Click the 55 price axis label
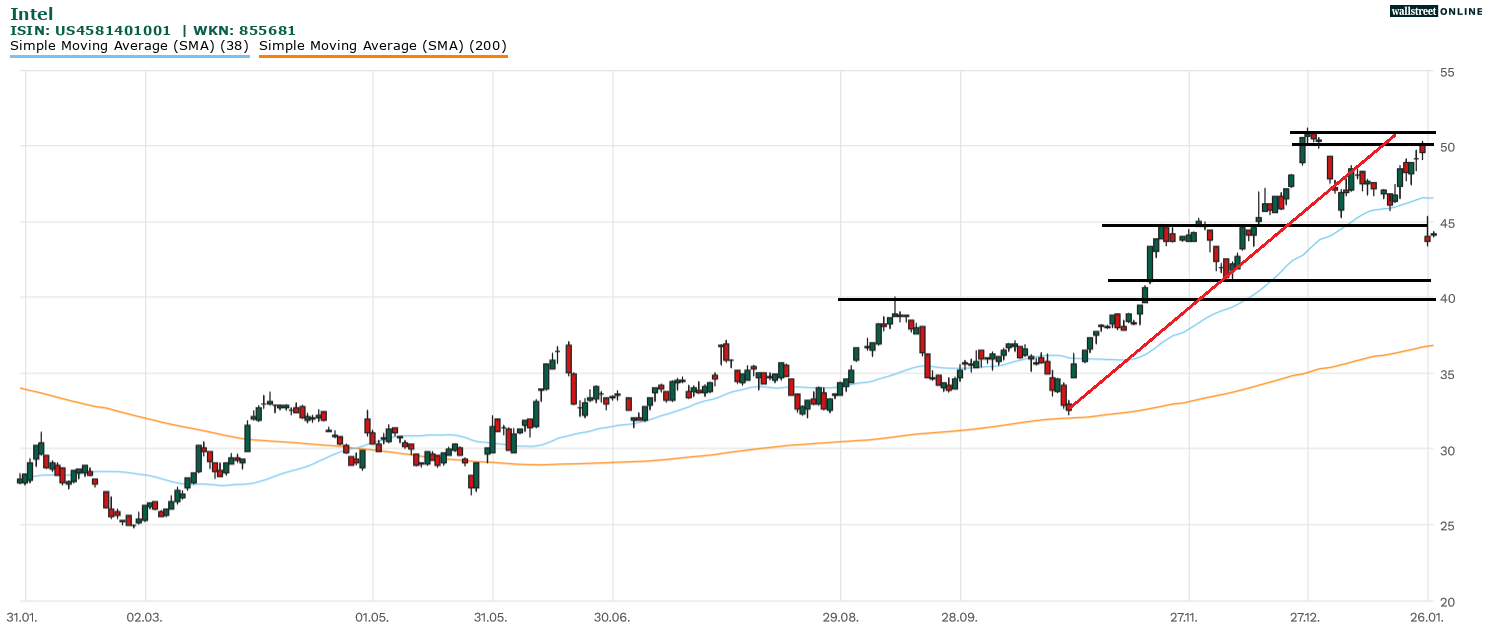This screenshot has height=622, width=1490. [x=1447, y=72]
